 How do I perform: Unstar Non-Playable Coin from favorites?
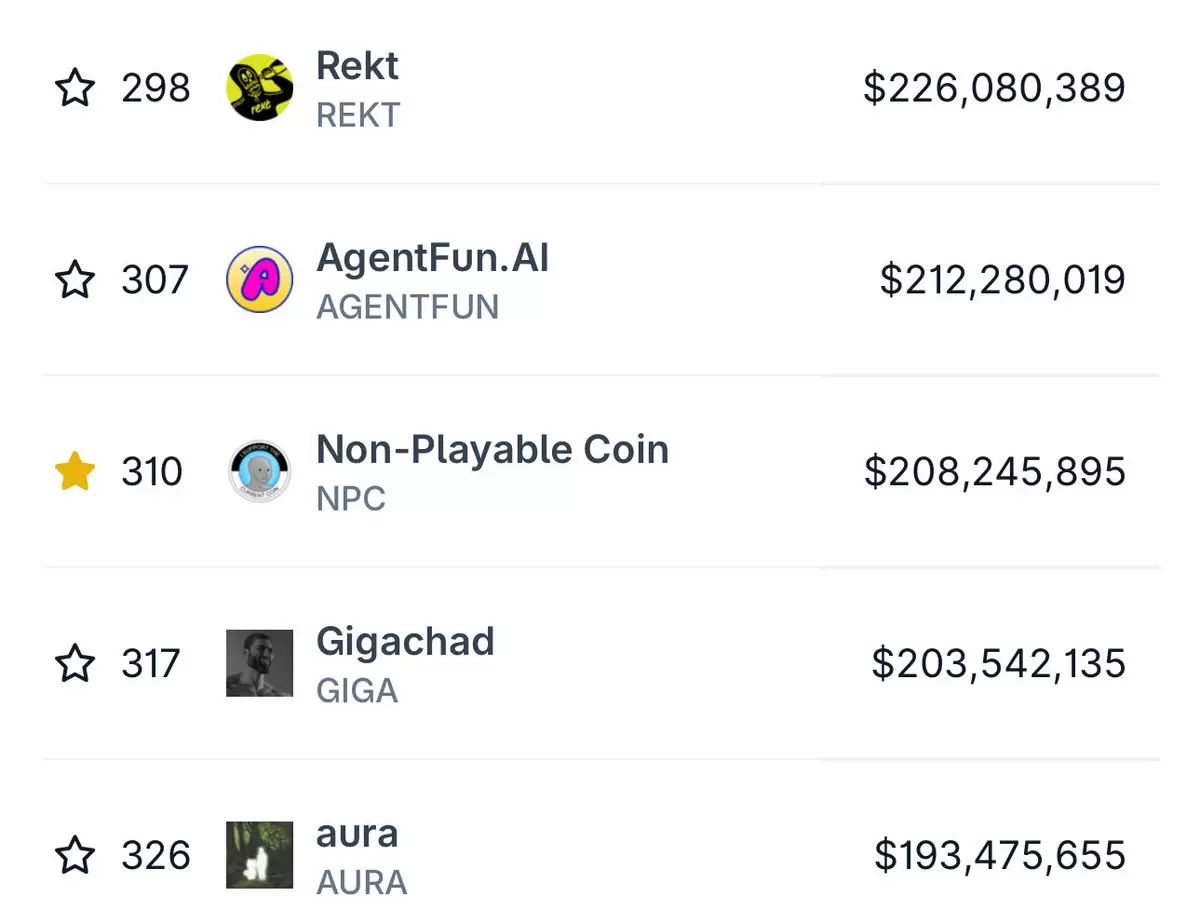(x=74, y=471)
